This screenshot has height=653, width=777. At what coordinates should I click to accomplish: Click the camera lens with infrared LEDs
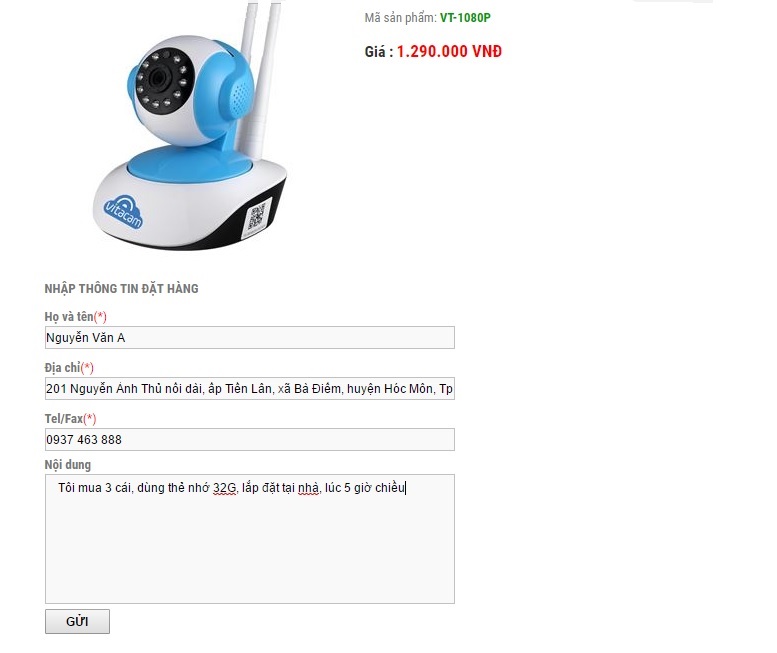tap(164, 80)
